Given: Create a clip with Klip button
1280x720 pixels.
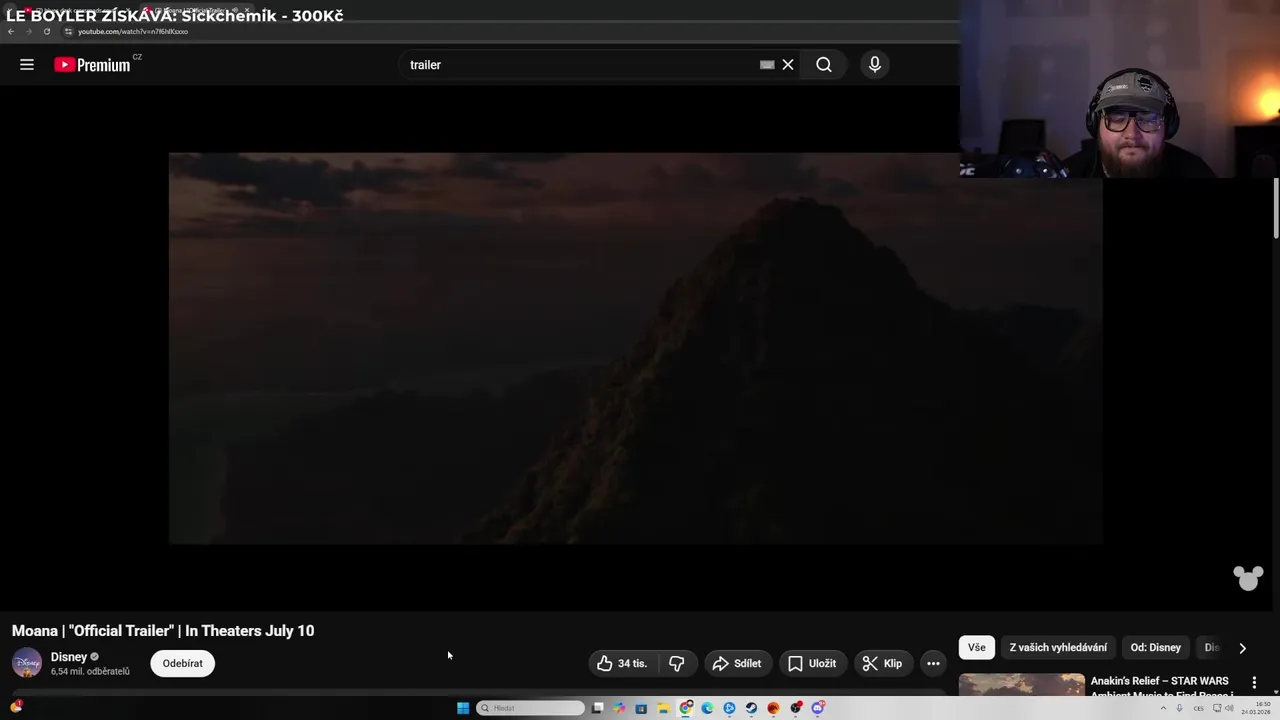Looking at the screenshot, I should pyautogui.click(x=882, y=663).
